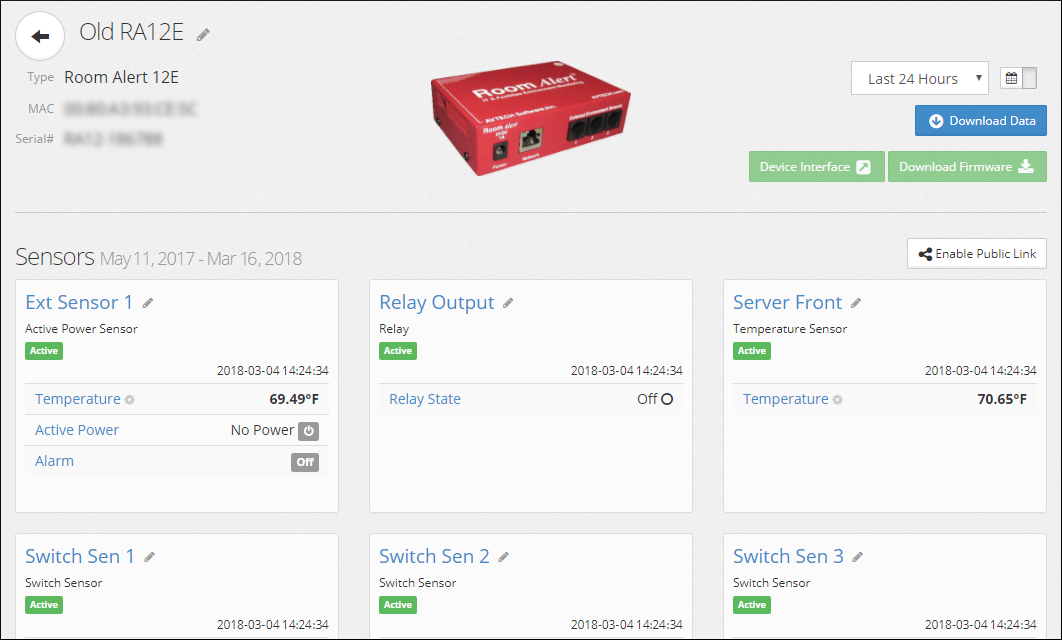
Task: Open the Active Power link
Action: click(77, 430)
